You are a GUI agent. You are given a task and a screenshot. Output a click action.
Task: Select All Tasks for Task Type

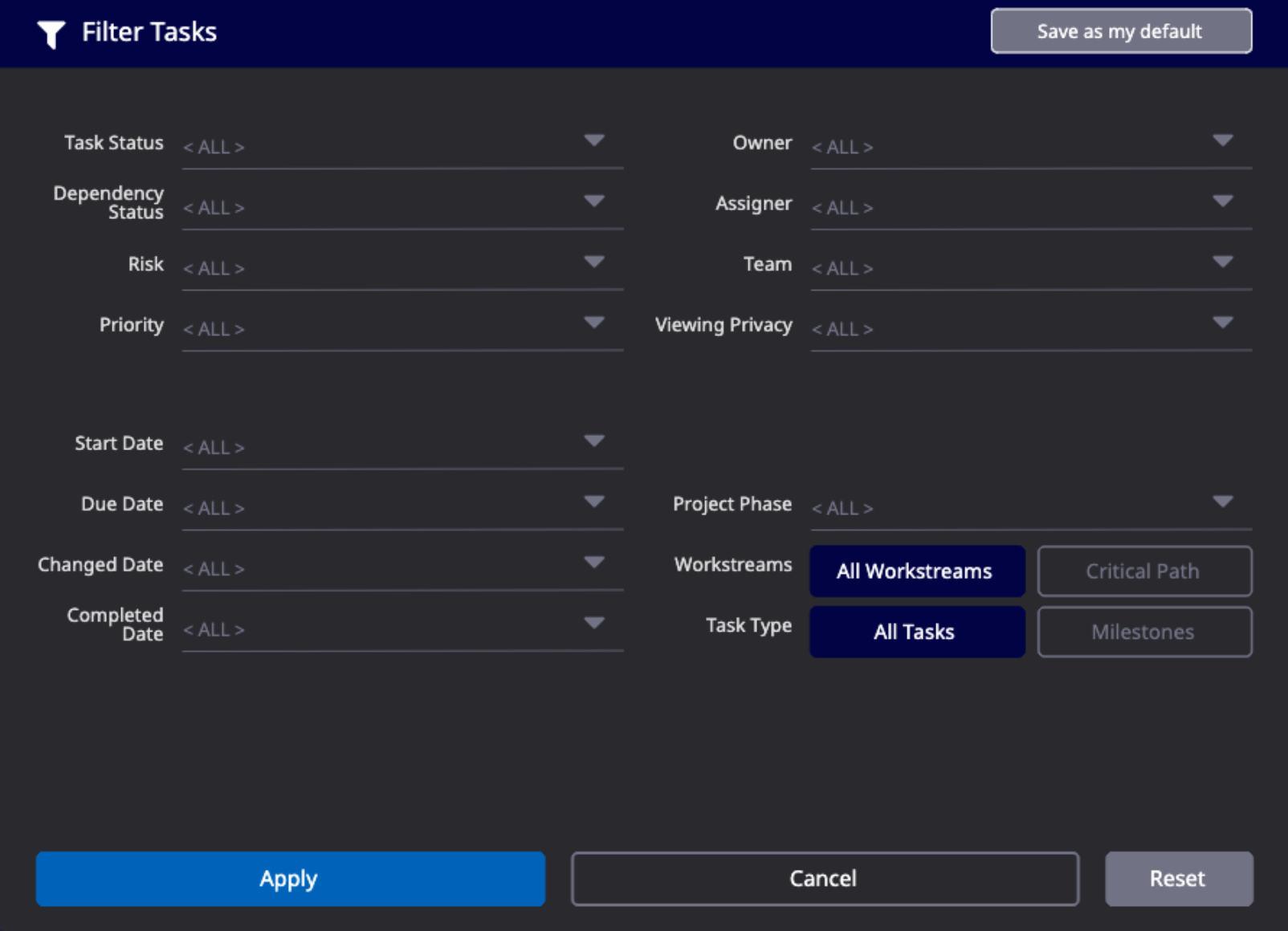pos(917,632)
